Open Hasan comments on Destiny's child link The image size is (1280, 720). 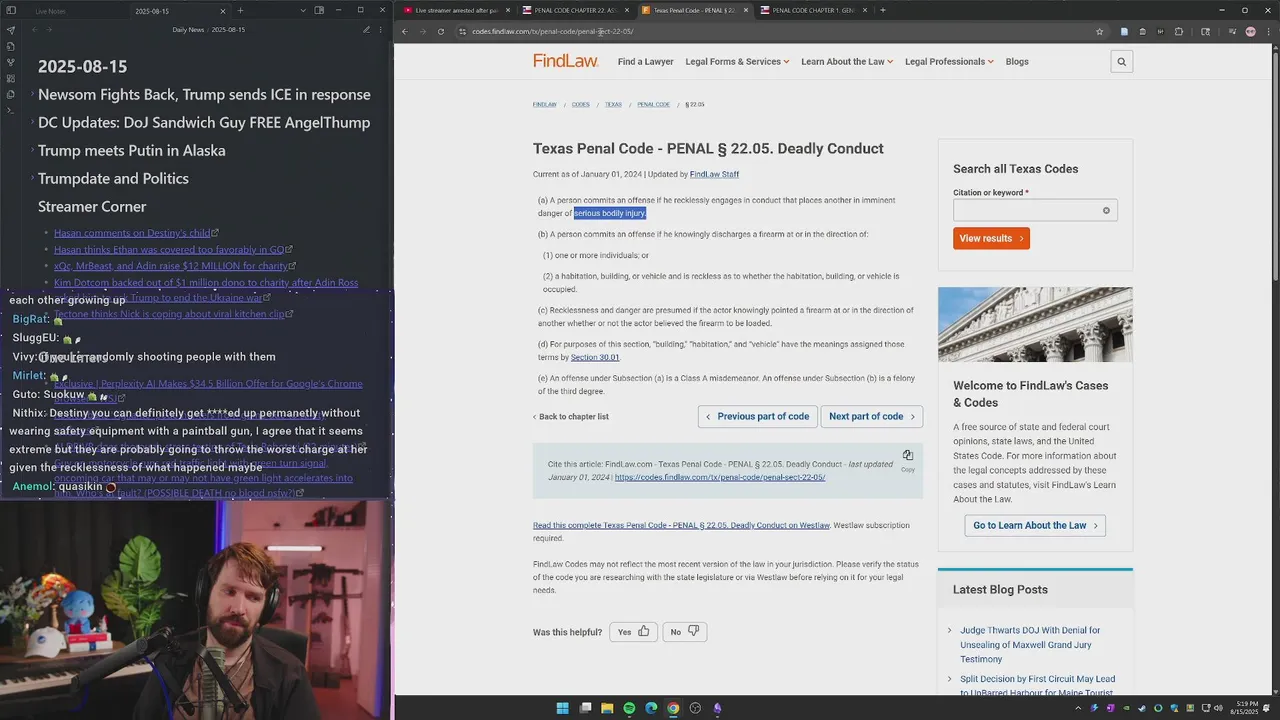coord(133,233)
